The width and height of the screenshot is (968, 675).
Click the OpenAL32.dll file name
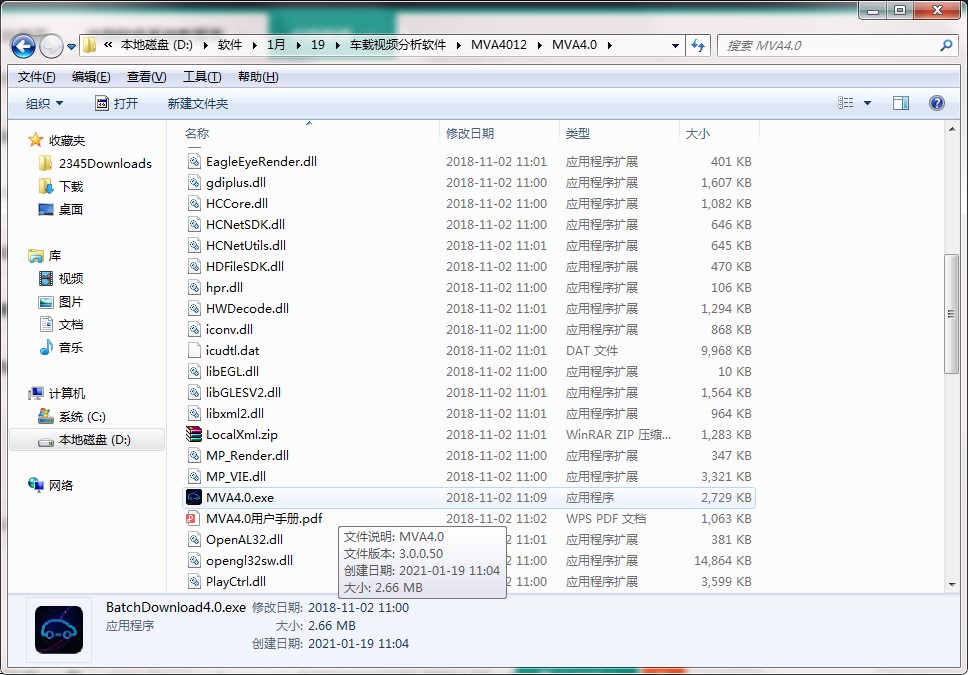244,539
